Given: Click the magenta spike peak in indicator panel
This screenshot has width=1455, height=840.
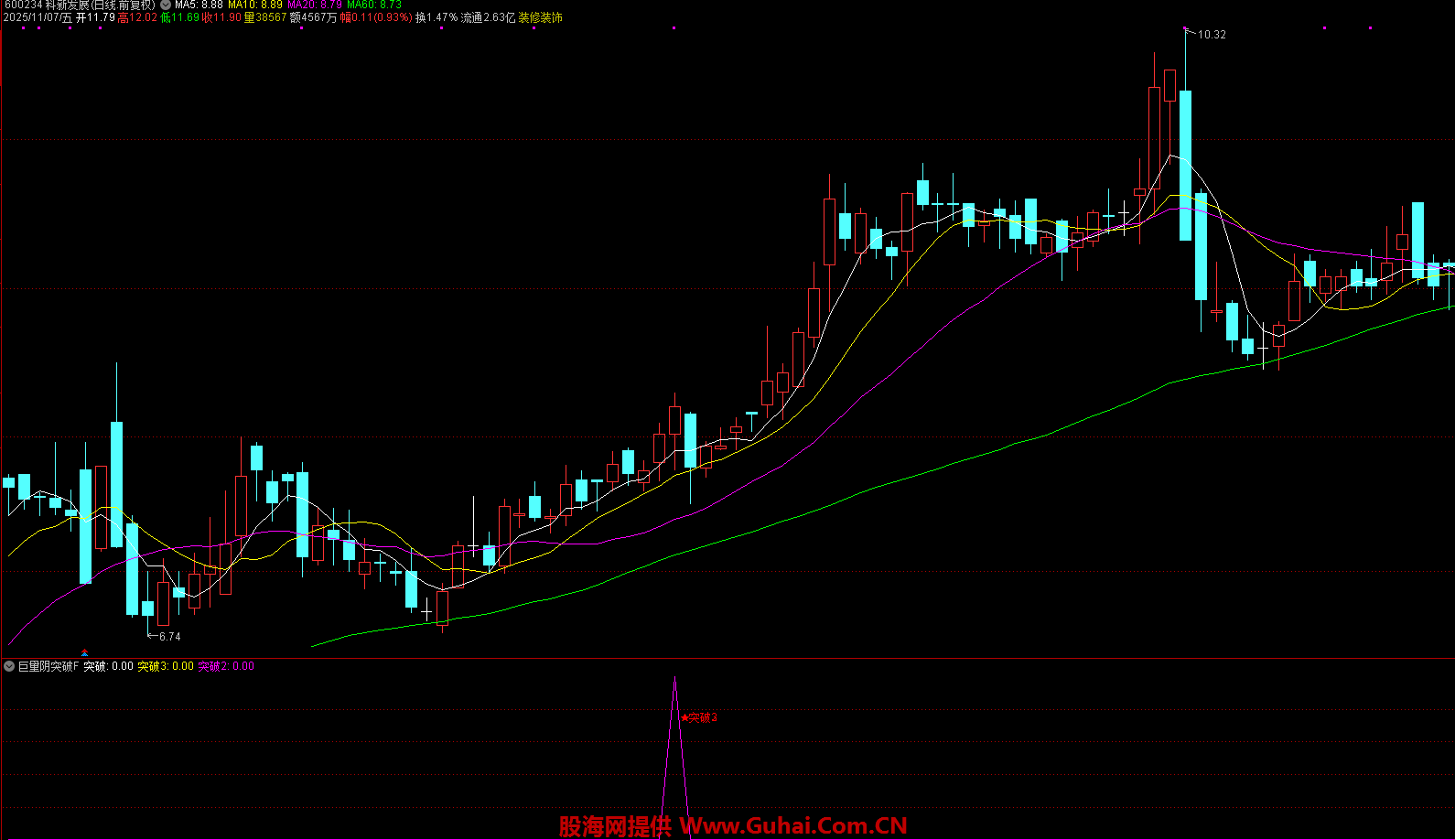Looking at the screenshot, I should coord(675,681).
